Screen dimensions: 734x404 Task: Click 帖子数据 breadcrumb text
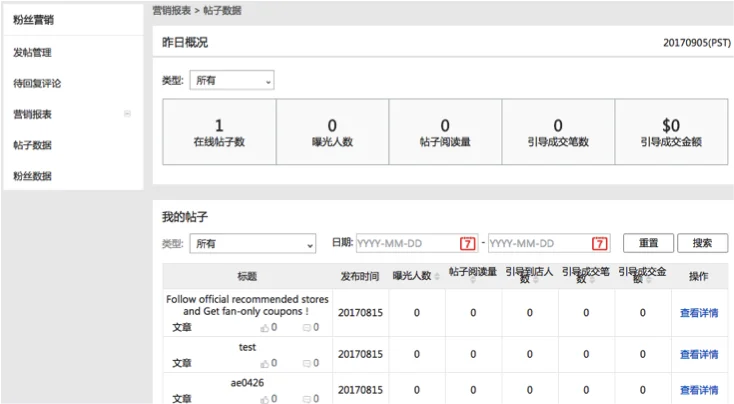[x=222, y=10]
